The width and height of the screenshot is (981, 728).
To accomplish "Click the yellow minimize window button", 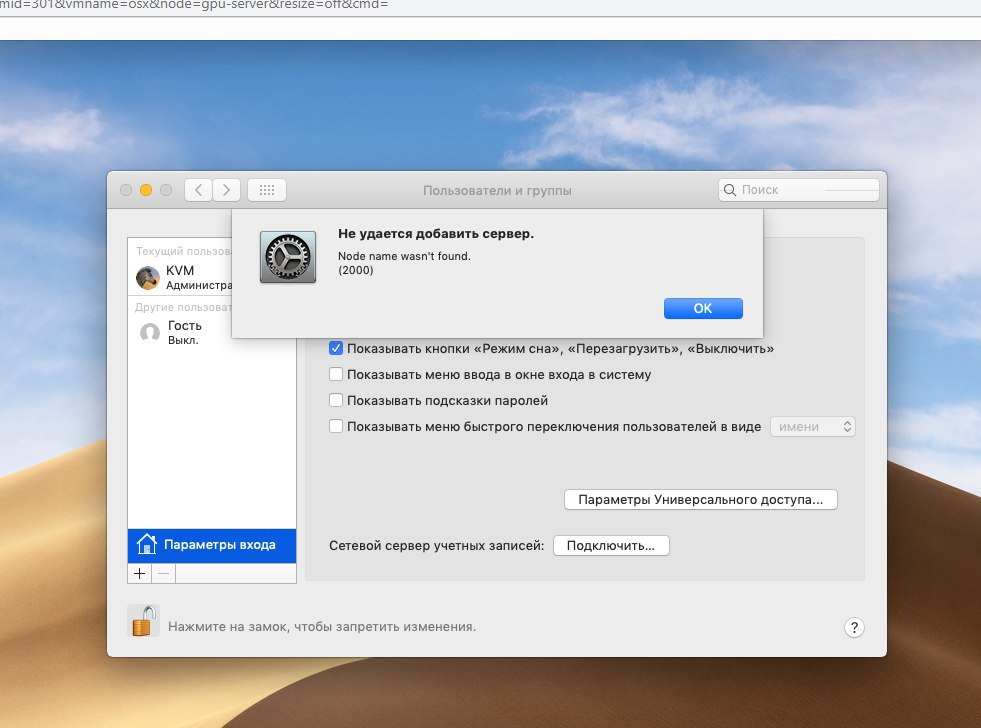I will 146,190.
